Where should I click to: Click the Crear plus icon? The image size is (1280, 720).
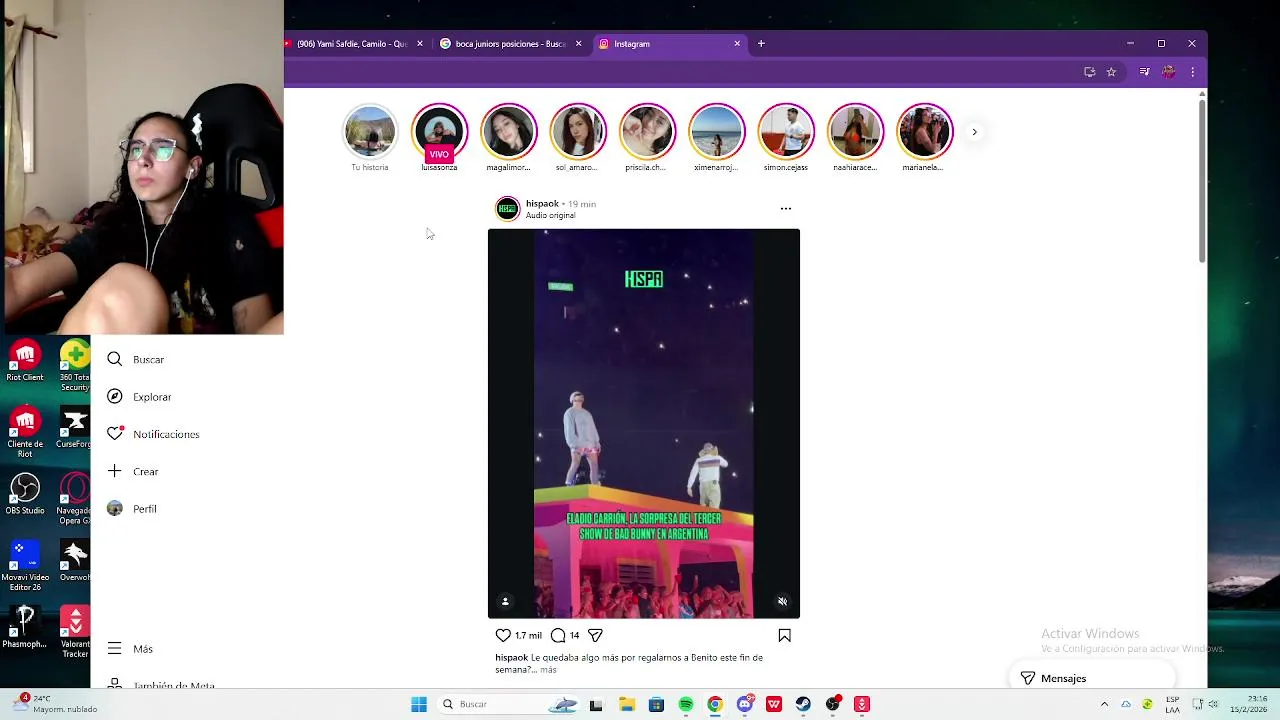(x=115, y=471)
